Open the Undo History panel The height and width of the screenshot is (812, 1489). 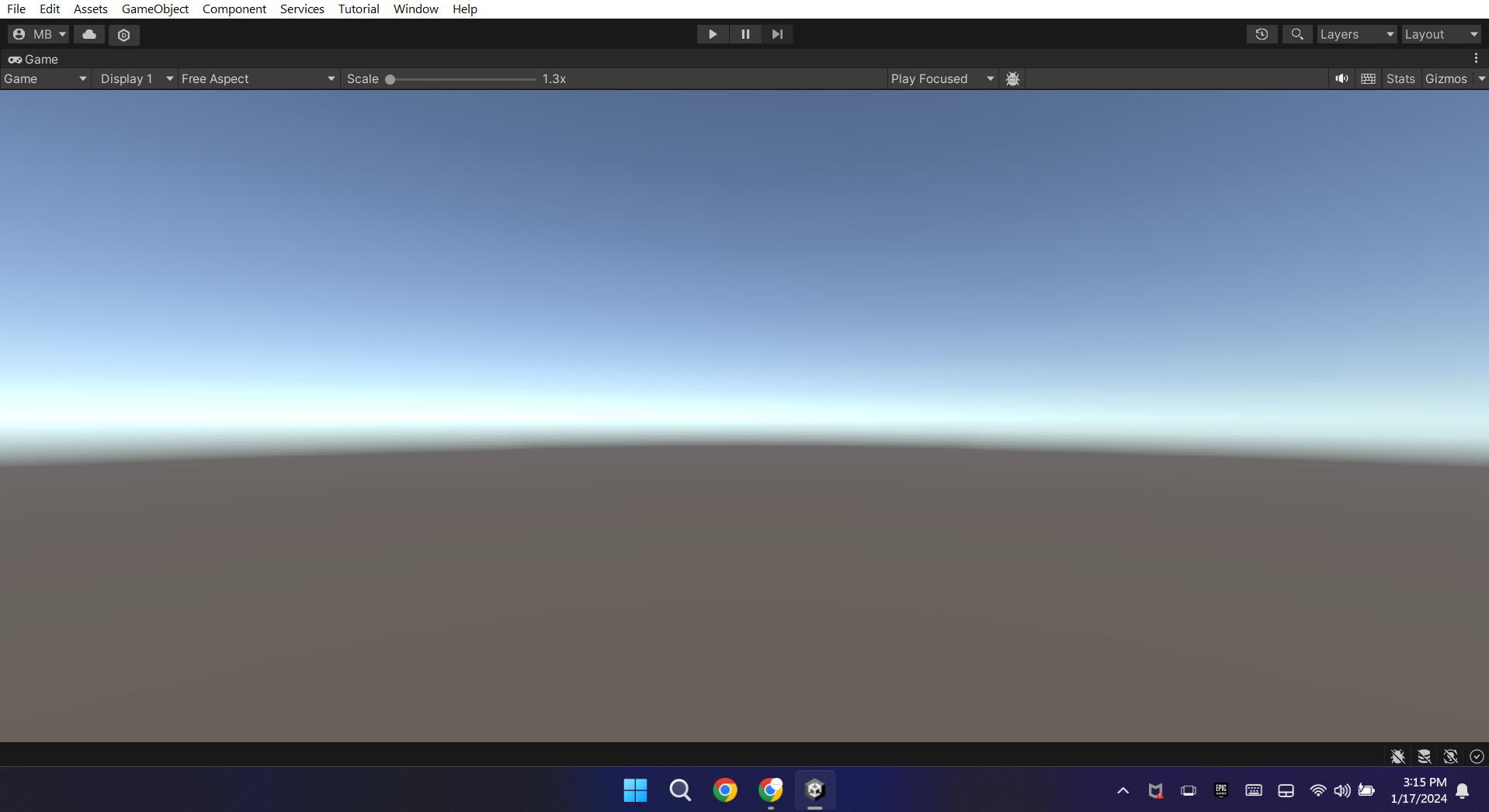click(1262, 34)
